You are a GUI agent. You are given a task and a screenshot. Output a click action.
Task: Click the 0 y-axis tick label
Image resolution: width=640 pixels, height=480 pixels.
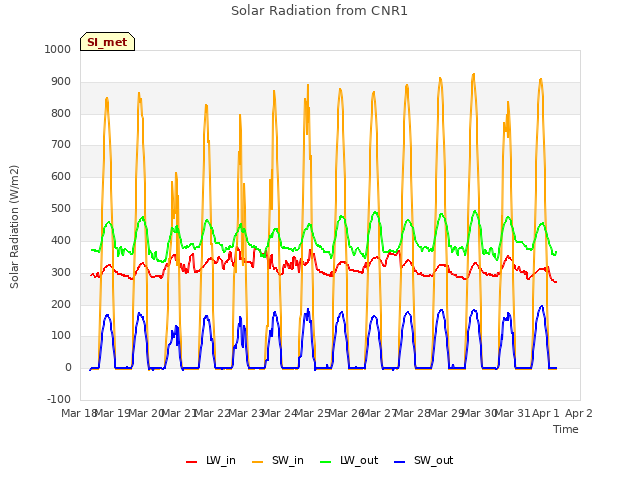tap(68, 367)
